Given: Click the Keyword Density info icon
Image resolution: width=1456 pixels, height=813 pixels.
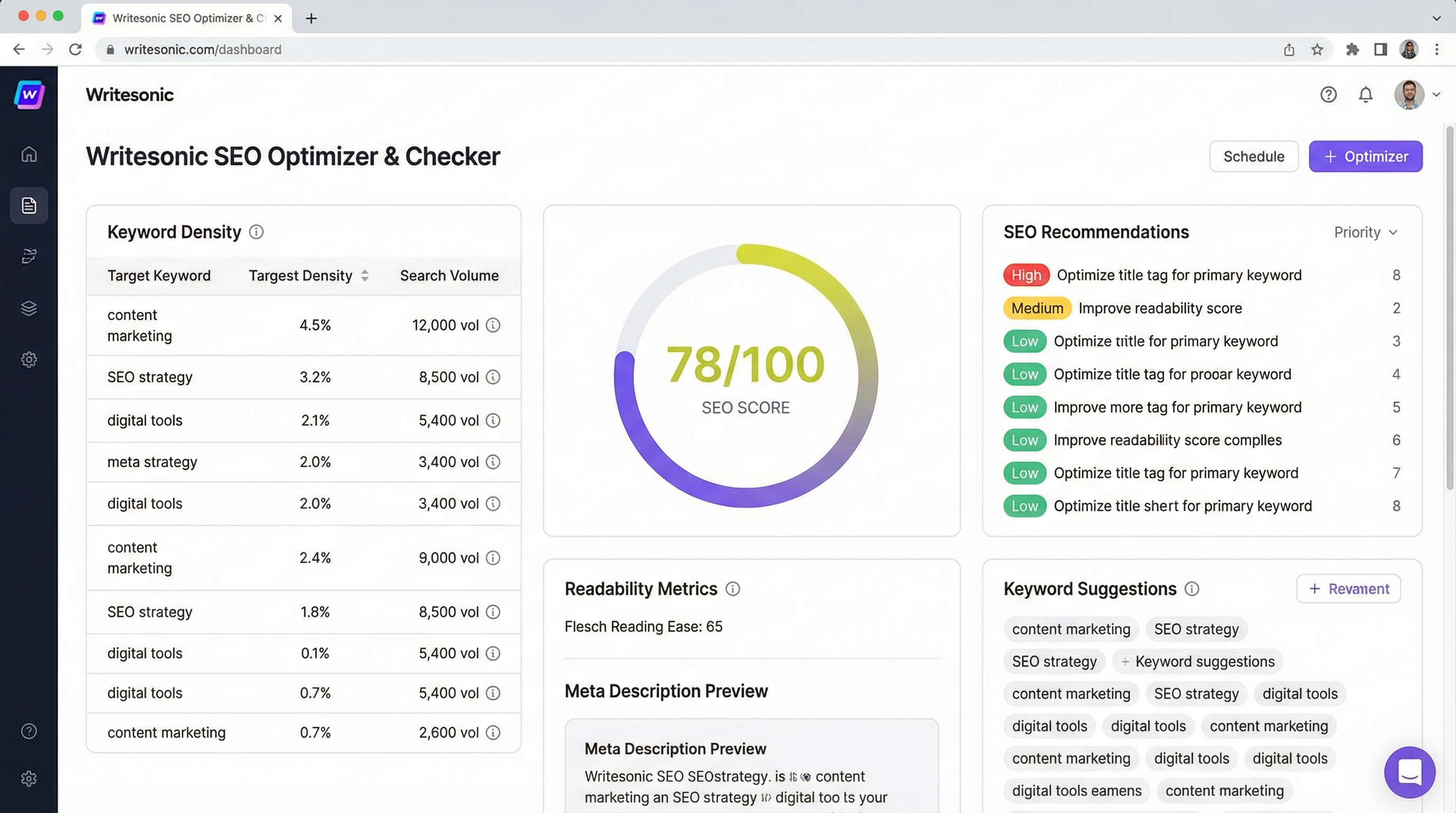Looking at the screenshot, I should tap(257, 232).
